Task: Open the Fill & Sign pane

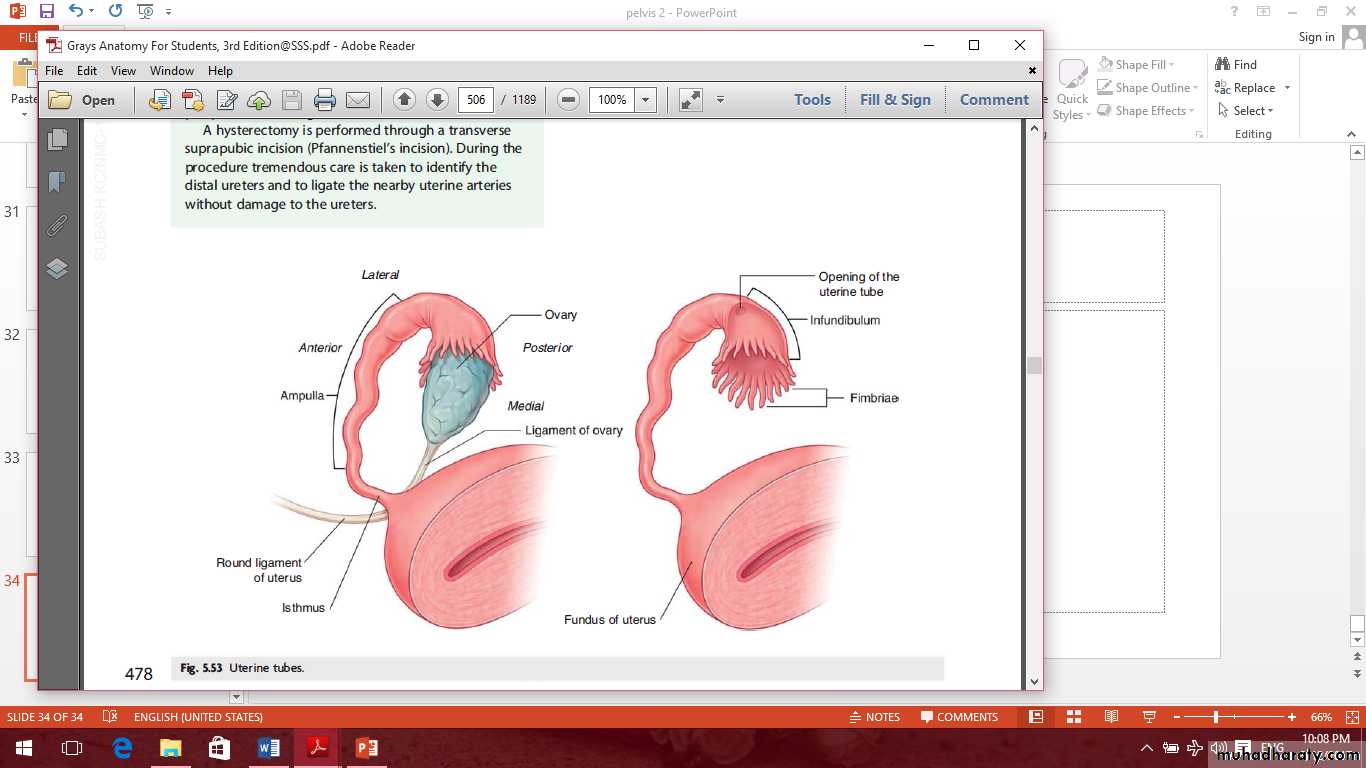Action: pyautogui.click(x=895, y=100)
